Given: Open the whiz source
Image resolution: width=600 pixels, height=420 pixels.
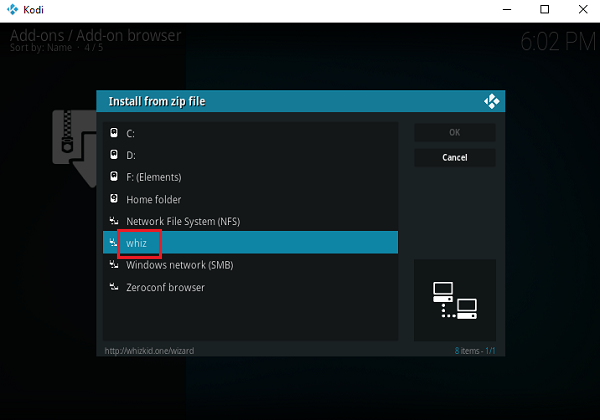Looking at the screenshot, I should 250,243.
